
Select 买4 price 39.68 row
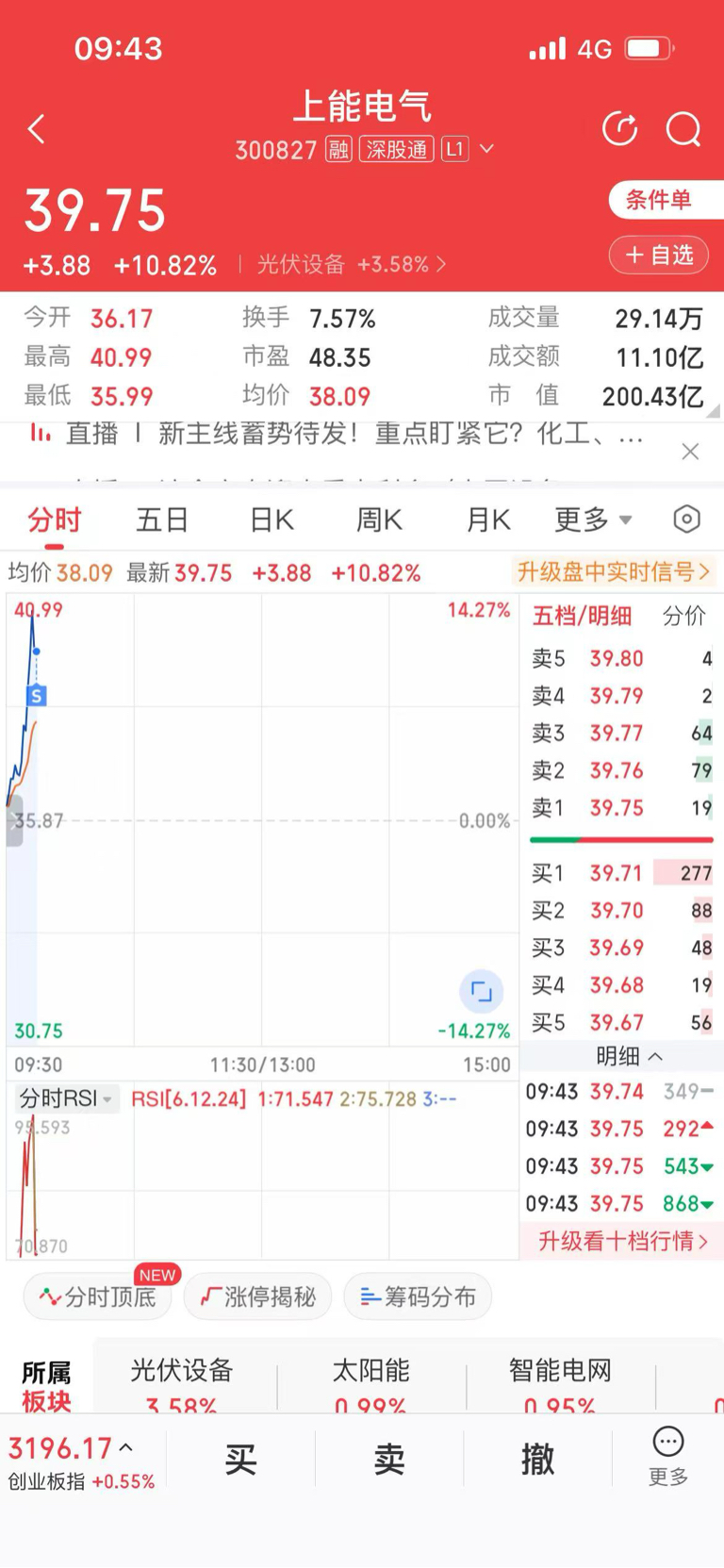click(x=622, y=985)
